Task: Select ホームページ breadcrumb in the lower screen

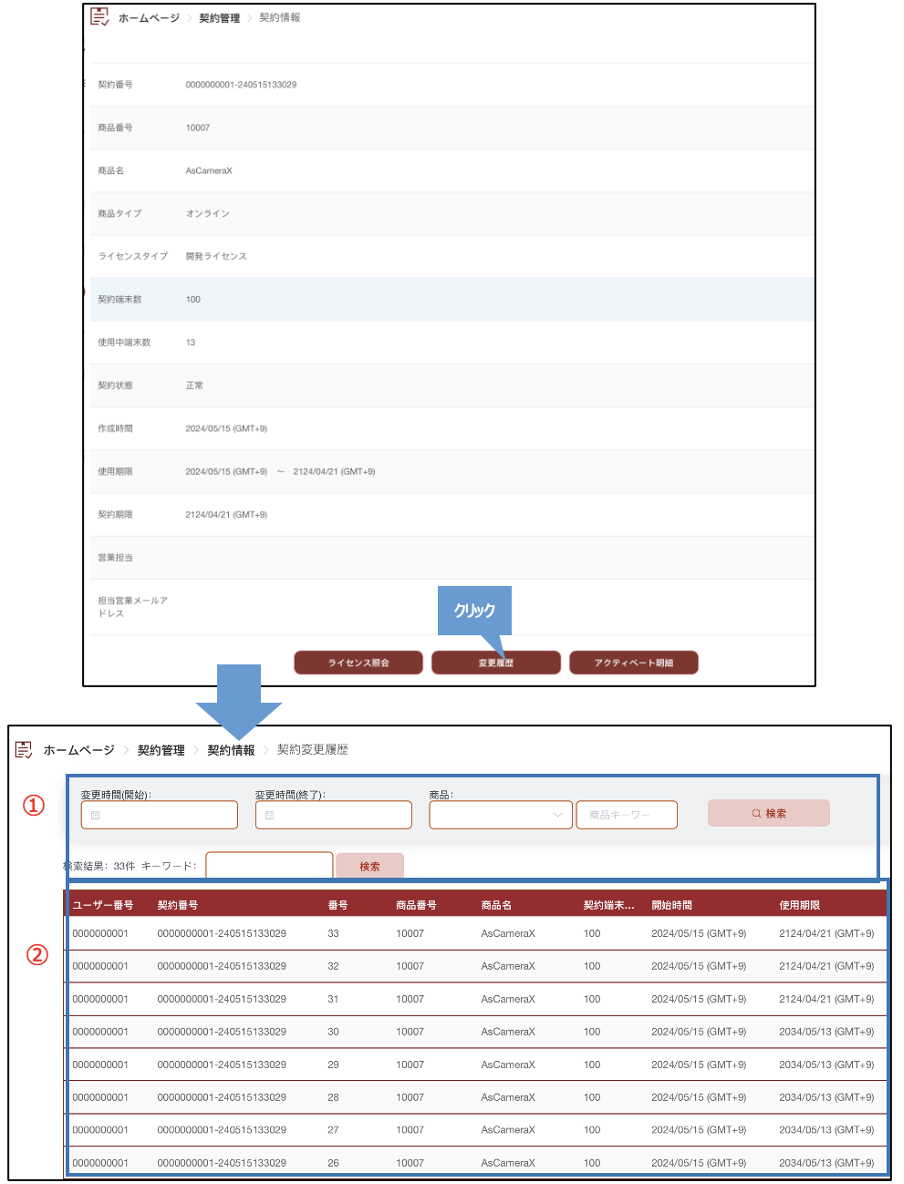Action: click(78, 750)
